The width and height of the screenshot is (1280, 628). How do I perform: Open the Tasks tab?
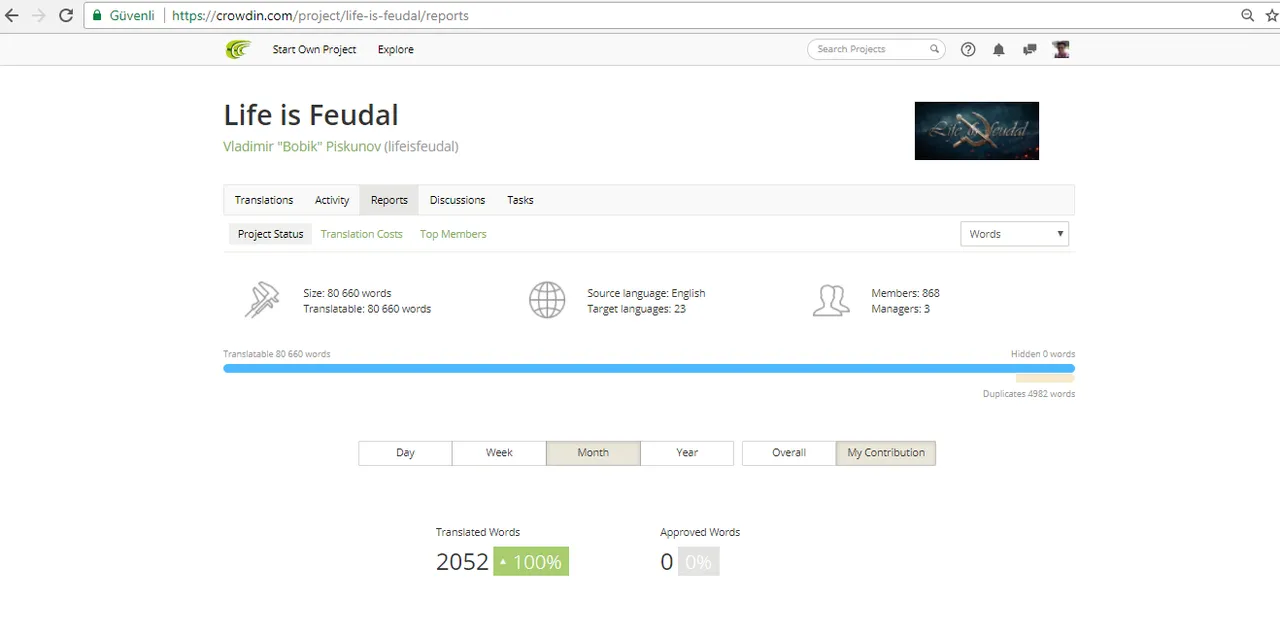click(520, 200)
